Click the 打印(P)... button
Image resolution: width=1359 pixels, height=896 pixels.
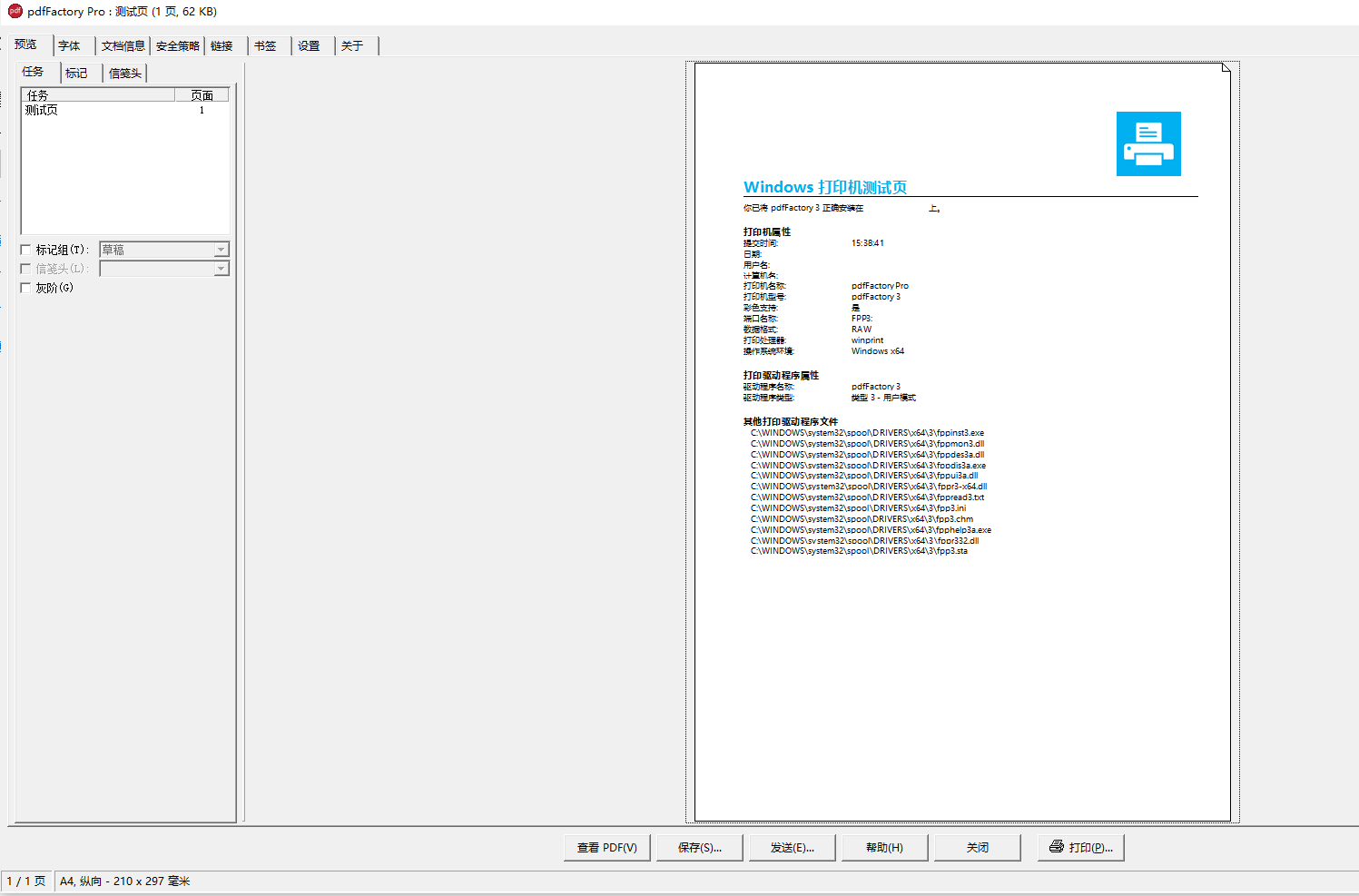coord(1081,848)
